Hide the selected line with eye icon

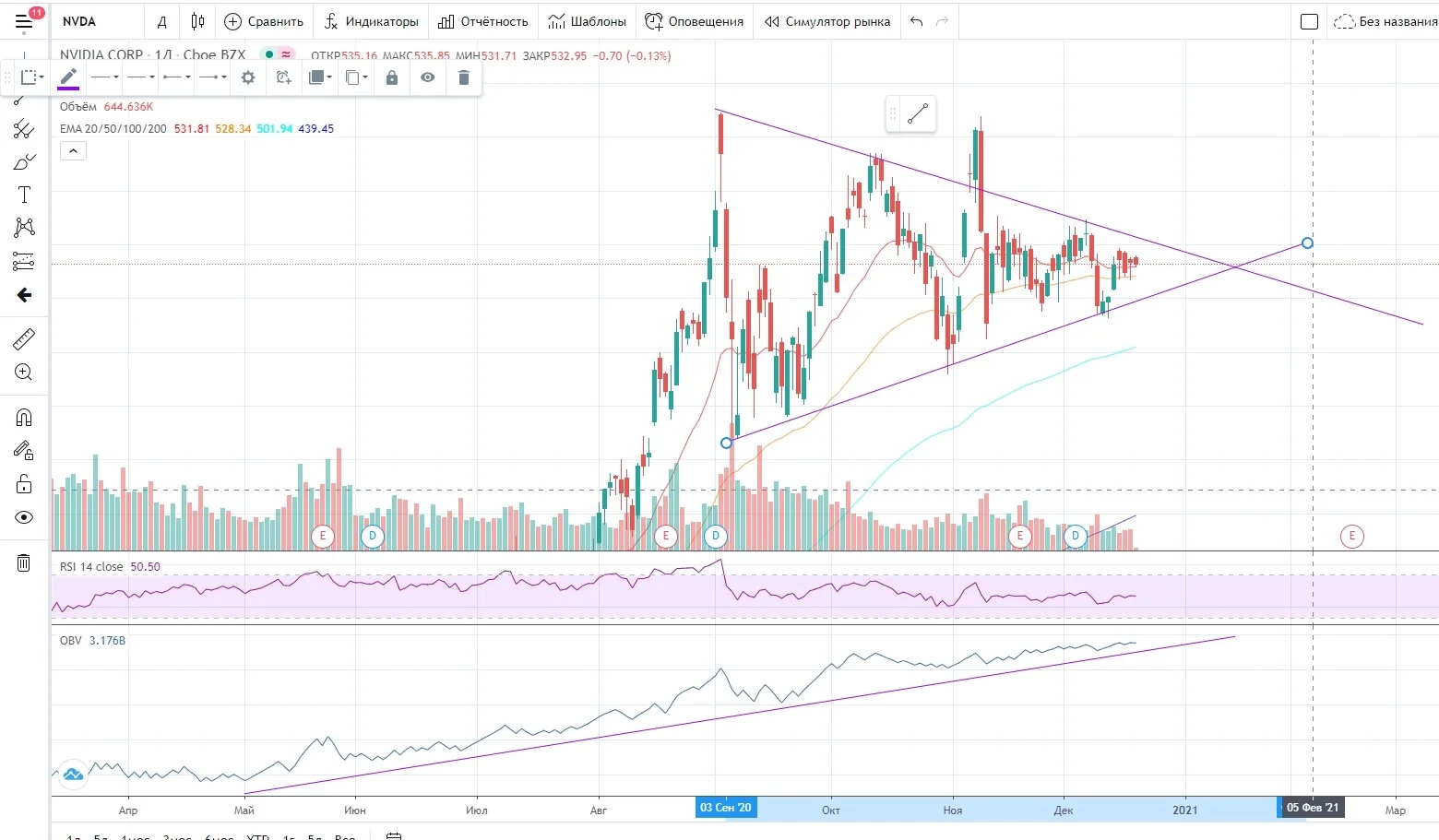428,77
